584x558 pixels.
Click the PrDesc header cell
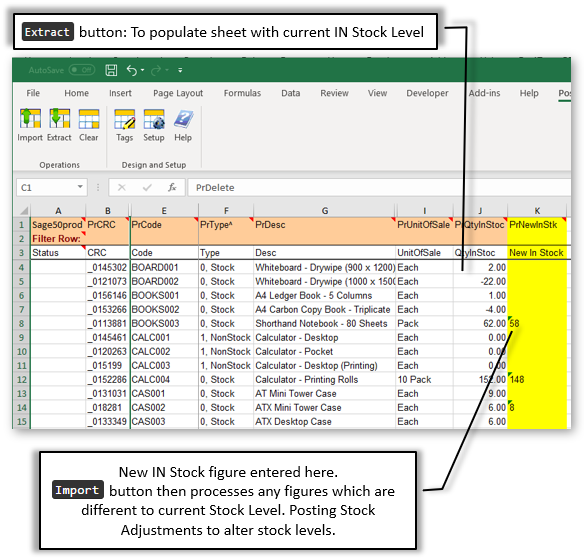[x=324, y=225]
